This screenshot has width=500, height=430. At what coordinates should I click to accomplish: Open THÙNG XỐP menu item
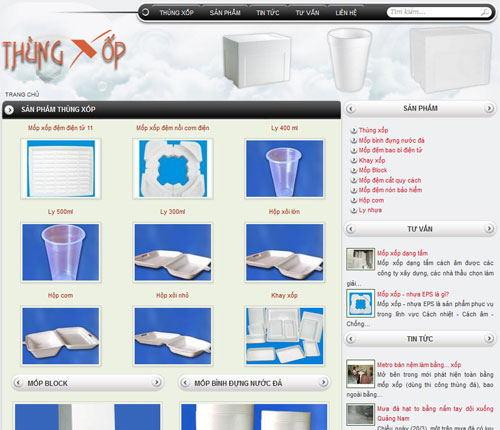point(176,13)
